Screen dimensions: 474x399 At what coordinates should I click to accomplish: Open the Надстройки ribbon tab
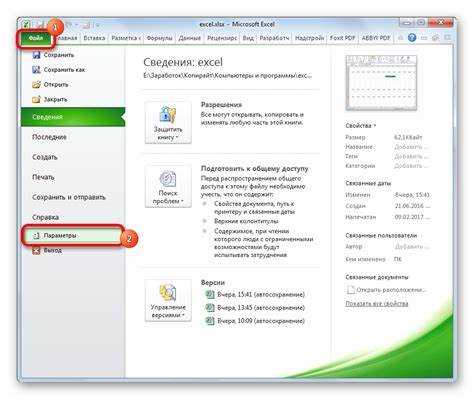pyautogui.click(x=310, y=38)
